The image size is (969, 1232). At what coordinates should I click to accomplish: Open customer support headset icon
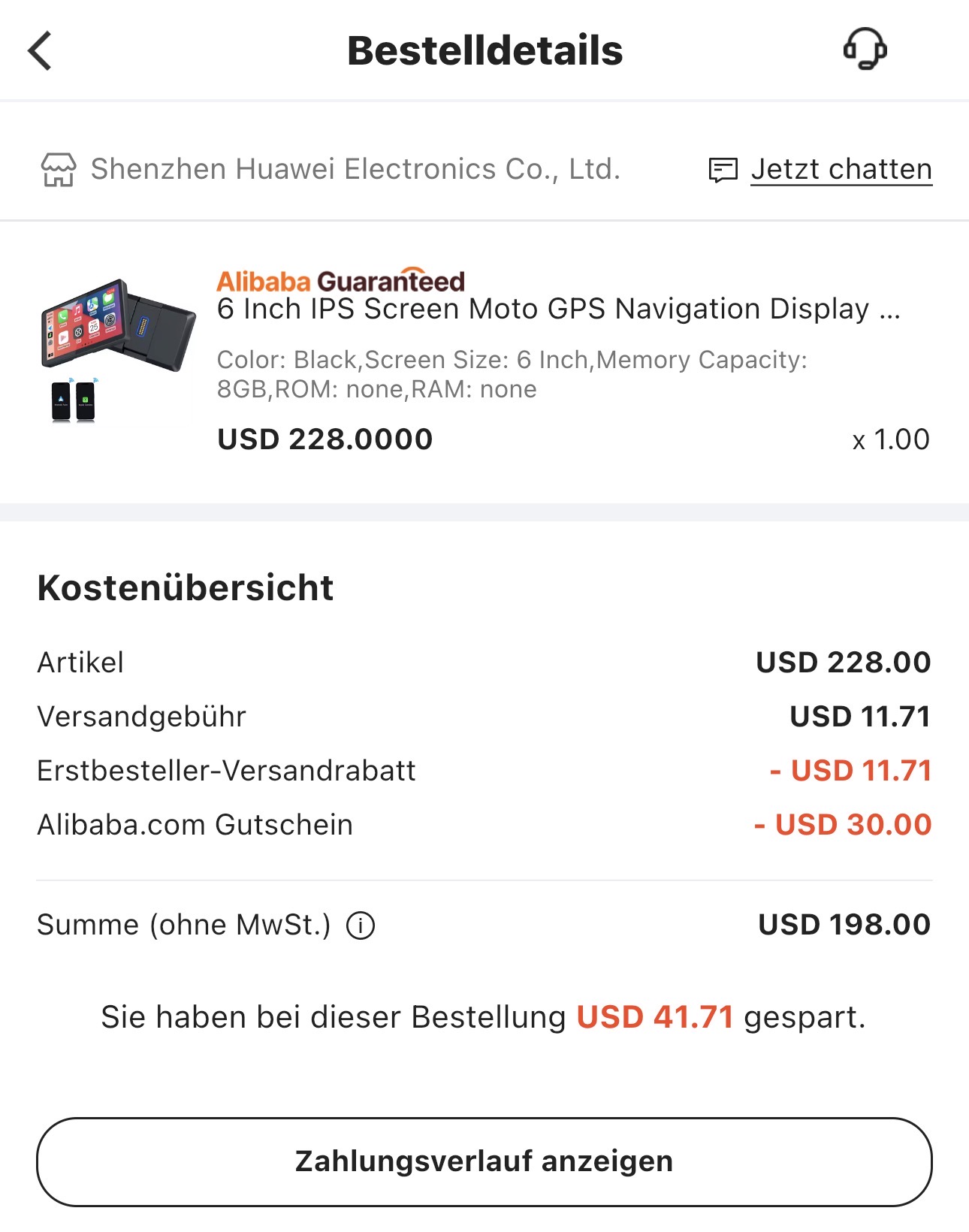pos(865,50)
